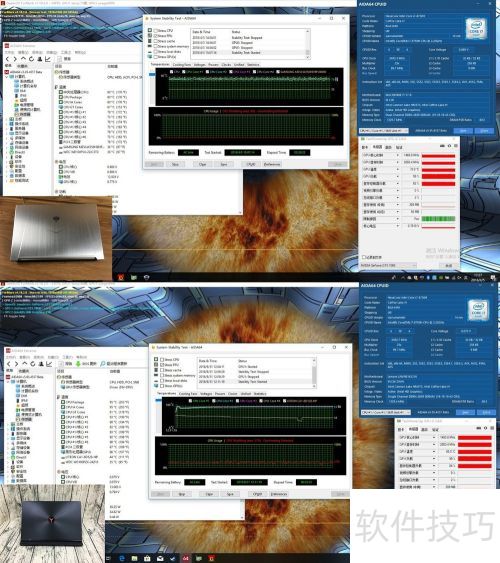Click graph range slider in upper Stability Test
500x563 pixels.
click(x=152, y=74)
